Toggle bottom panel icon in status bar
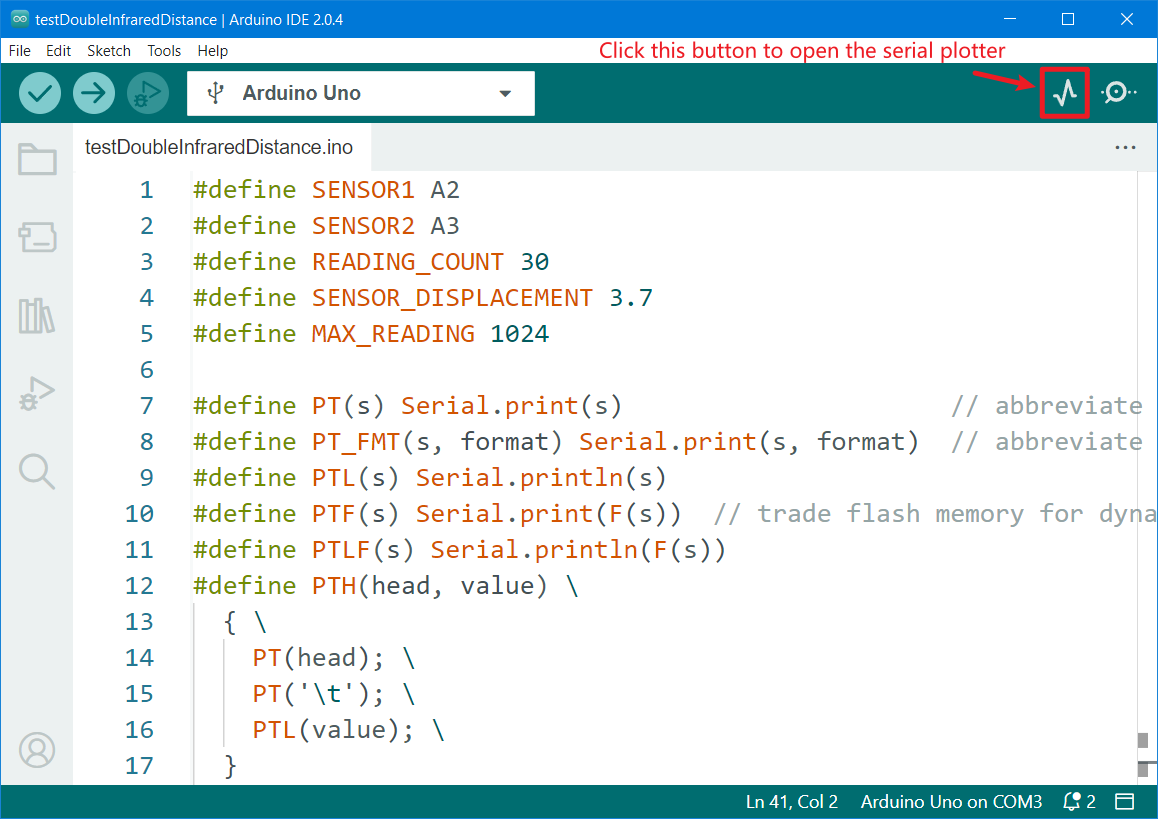Viewport: 1158px width, 819px height. pos(1125,801)
